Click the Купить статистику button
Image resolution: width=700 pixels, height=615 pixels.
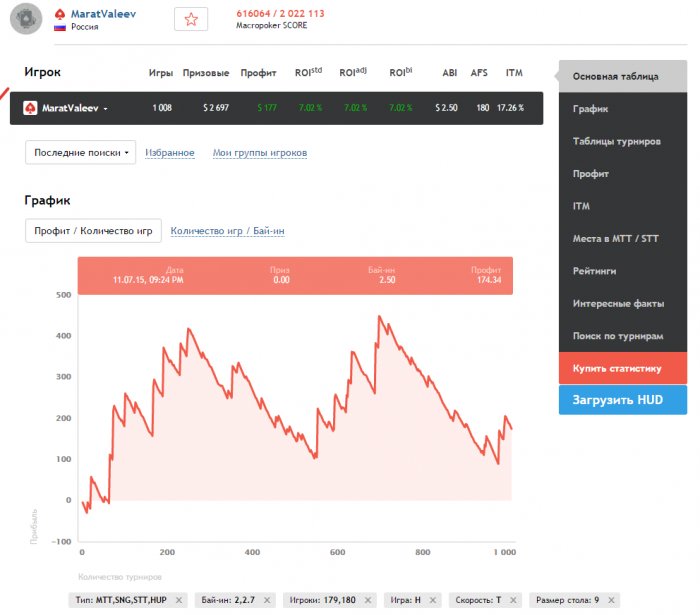click(623, 368)
